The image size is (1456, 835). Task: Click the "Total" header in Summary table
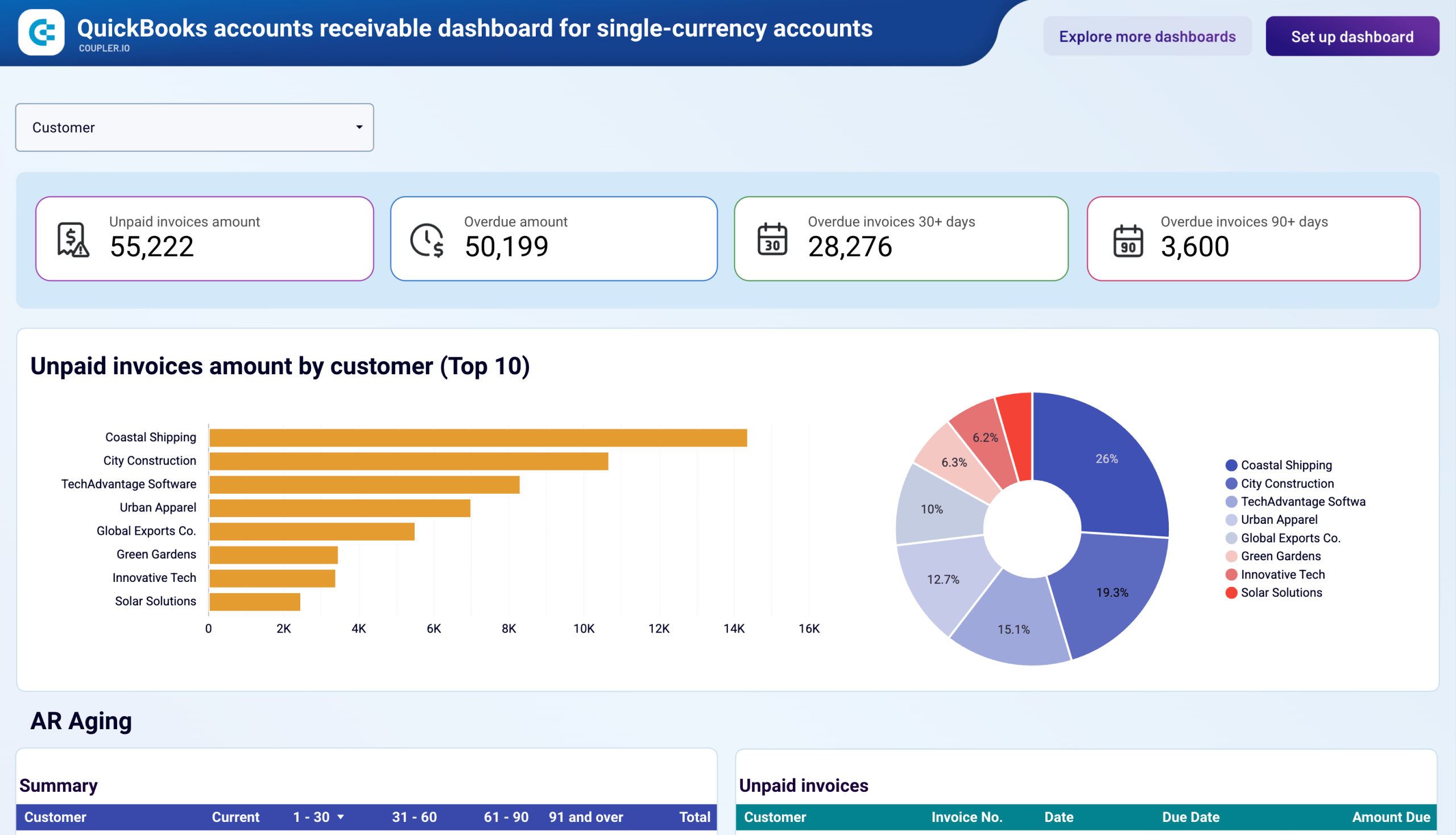(695, 817)
